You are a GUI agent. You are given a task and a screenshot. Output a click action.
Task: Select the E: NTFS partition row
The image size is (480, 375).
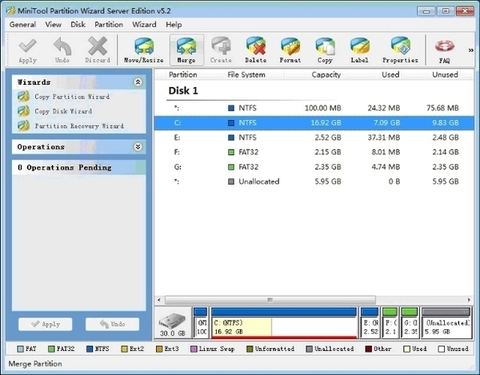pyautogui.click(x=314, y=137)
